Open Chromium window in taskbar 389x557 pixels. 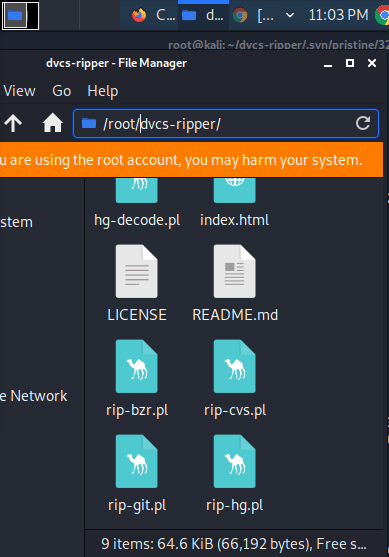[253, 15]
